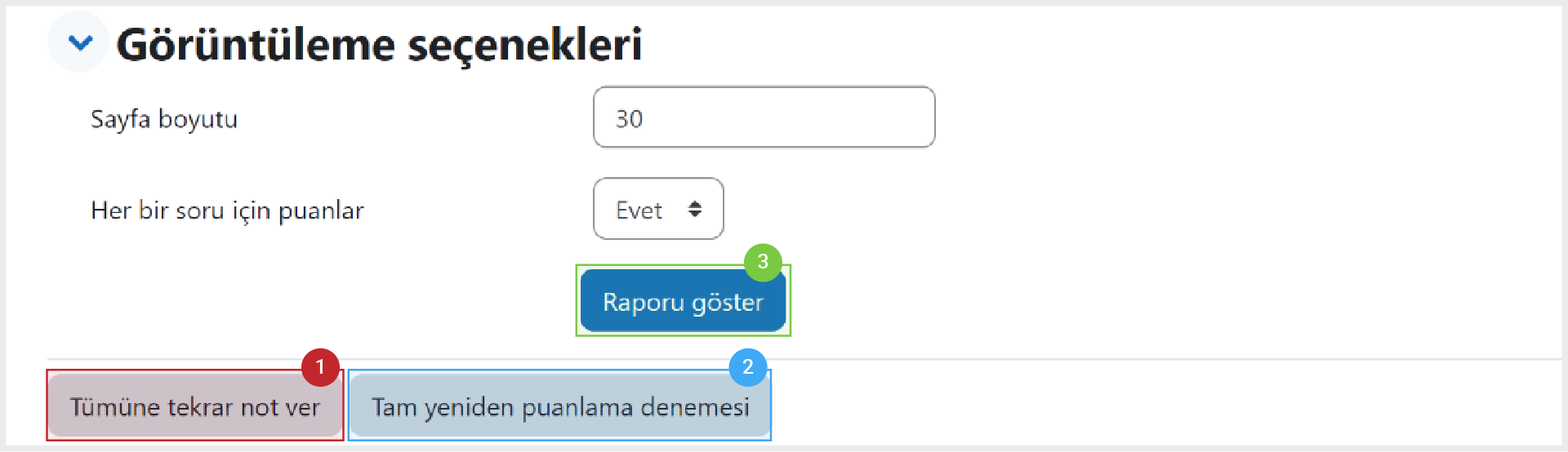The width and height of the screenshot is (1568, 452).
Task: Click the up-down arrows icon on Evet select
Action: 695,210
